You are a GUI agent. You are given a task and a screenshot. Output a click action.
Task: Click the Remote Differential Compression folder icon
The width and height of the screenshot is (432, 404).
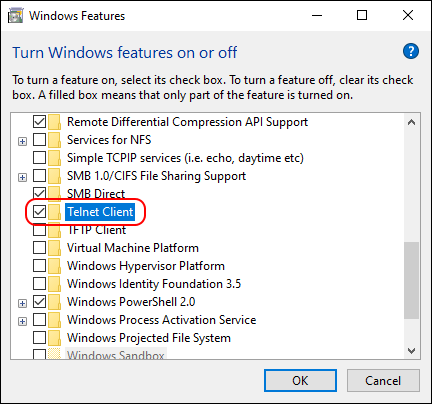coord(54,122)
